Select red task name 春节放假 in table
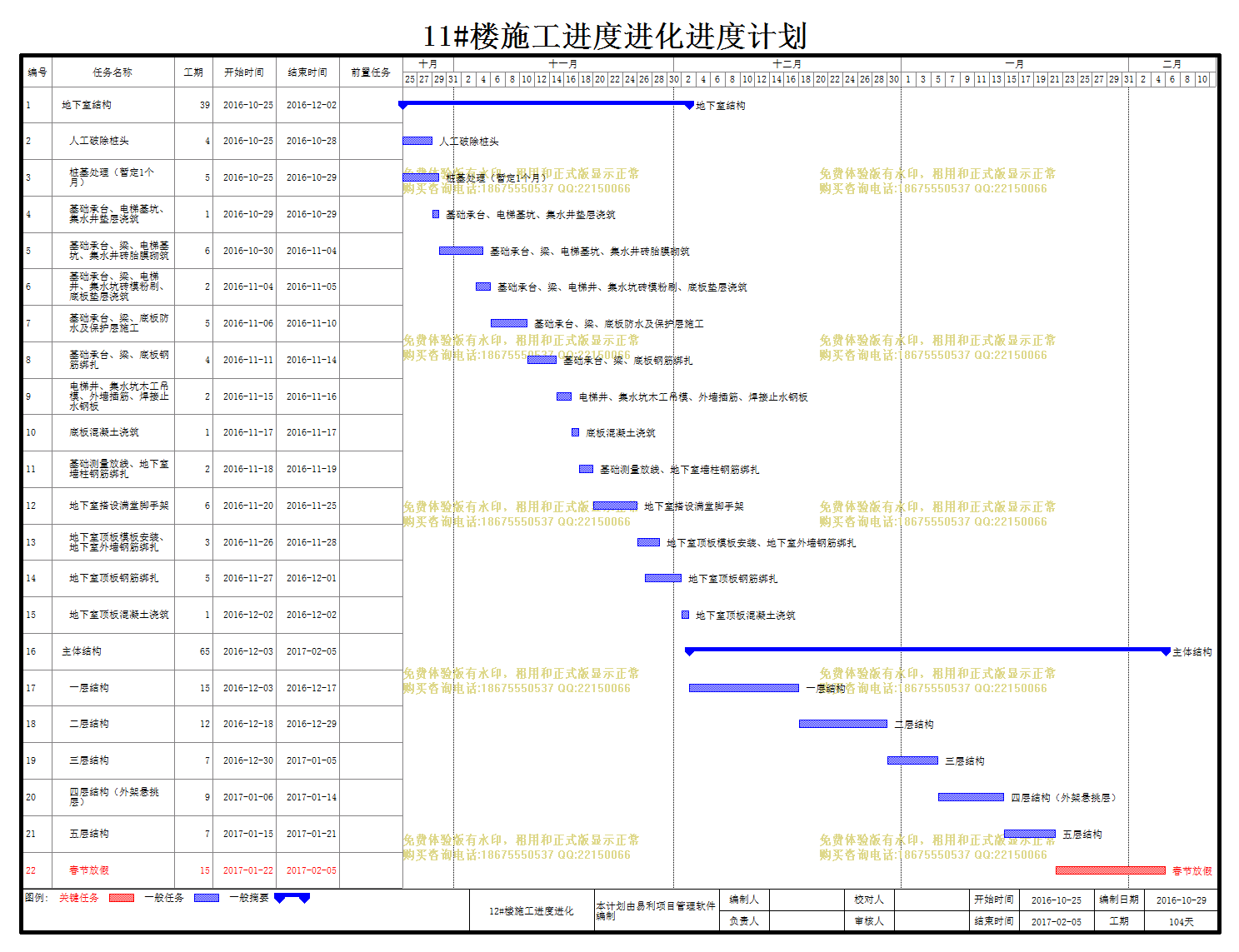 pyautogui.click(x=89, y=870)
